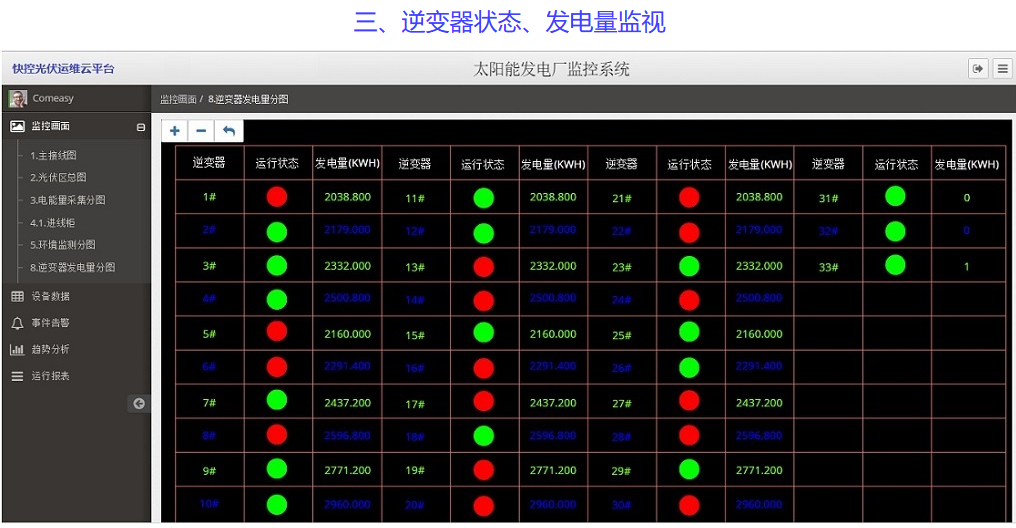Viewport: 1016px width, 528px height.
Task: Click inverter 11# green status light
Action: (x=483, y=198)
